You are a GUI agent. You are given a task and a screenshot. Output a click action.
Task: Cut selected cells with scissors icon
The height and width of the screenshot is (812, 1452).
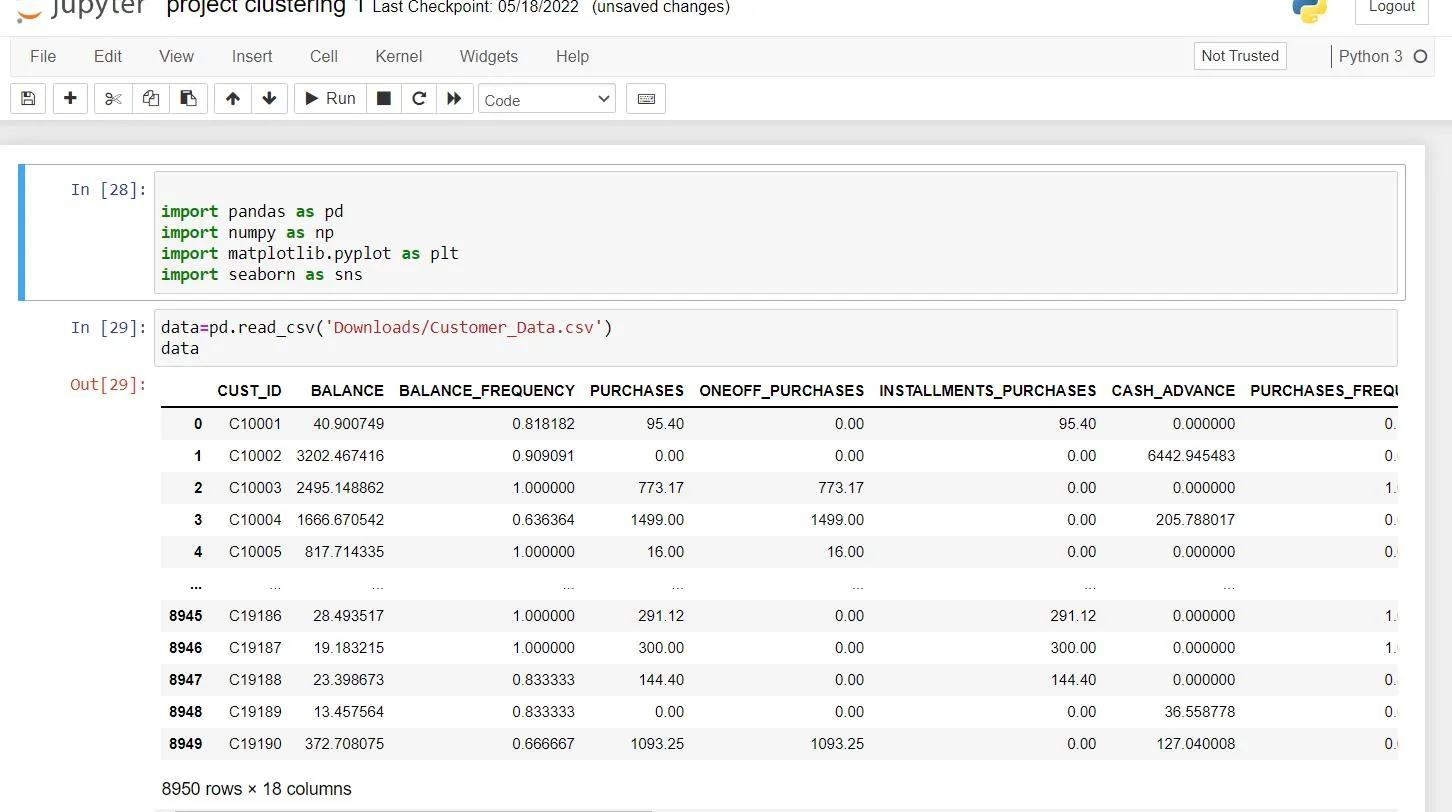(x=113, y=99)
